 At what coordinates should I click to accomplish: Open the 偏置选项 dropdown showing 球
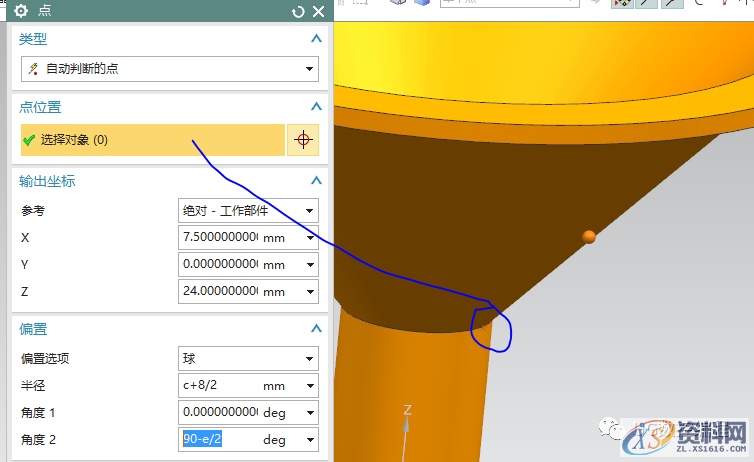click(x=248, y=359)
